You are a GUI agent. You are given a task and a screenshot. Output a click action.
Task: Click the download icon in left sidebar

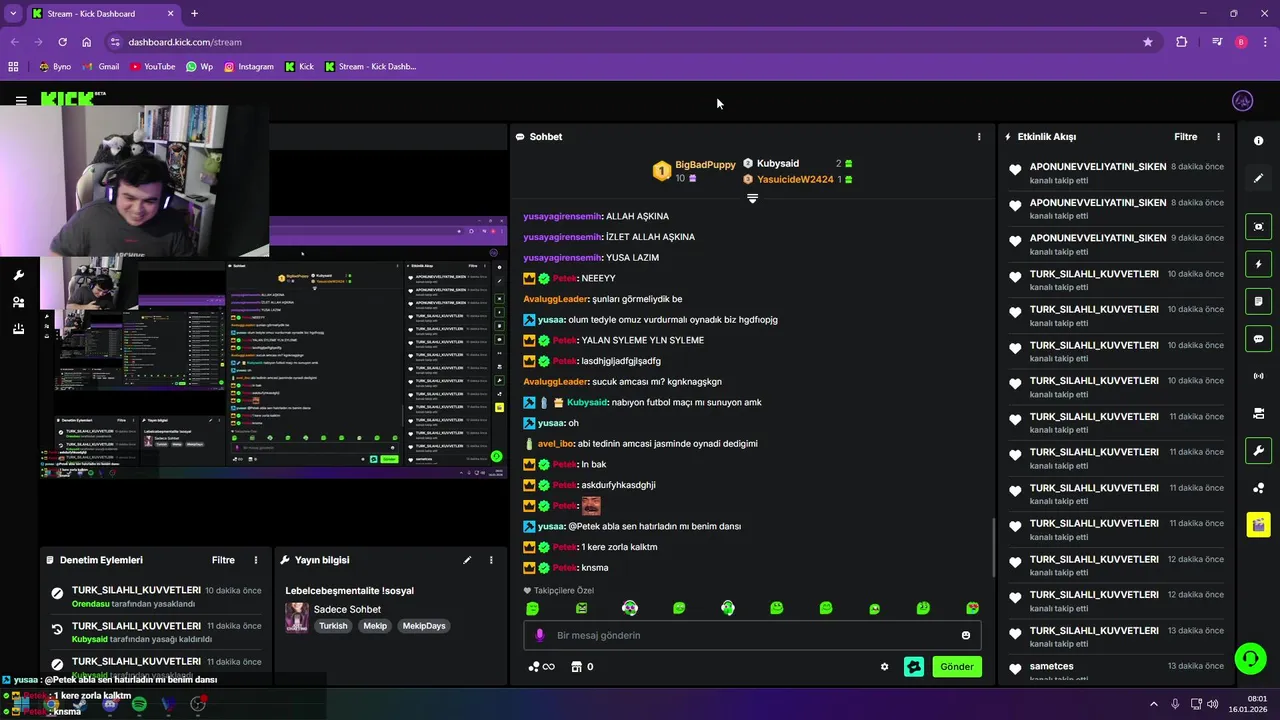pos(18,328)
